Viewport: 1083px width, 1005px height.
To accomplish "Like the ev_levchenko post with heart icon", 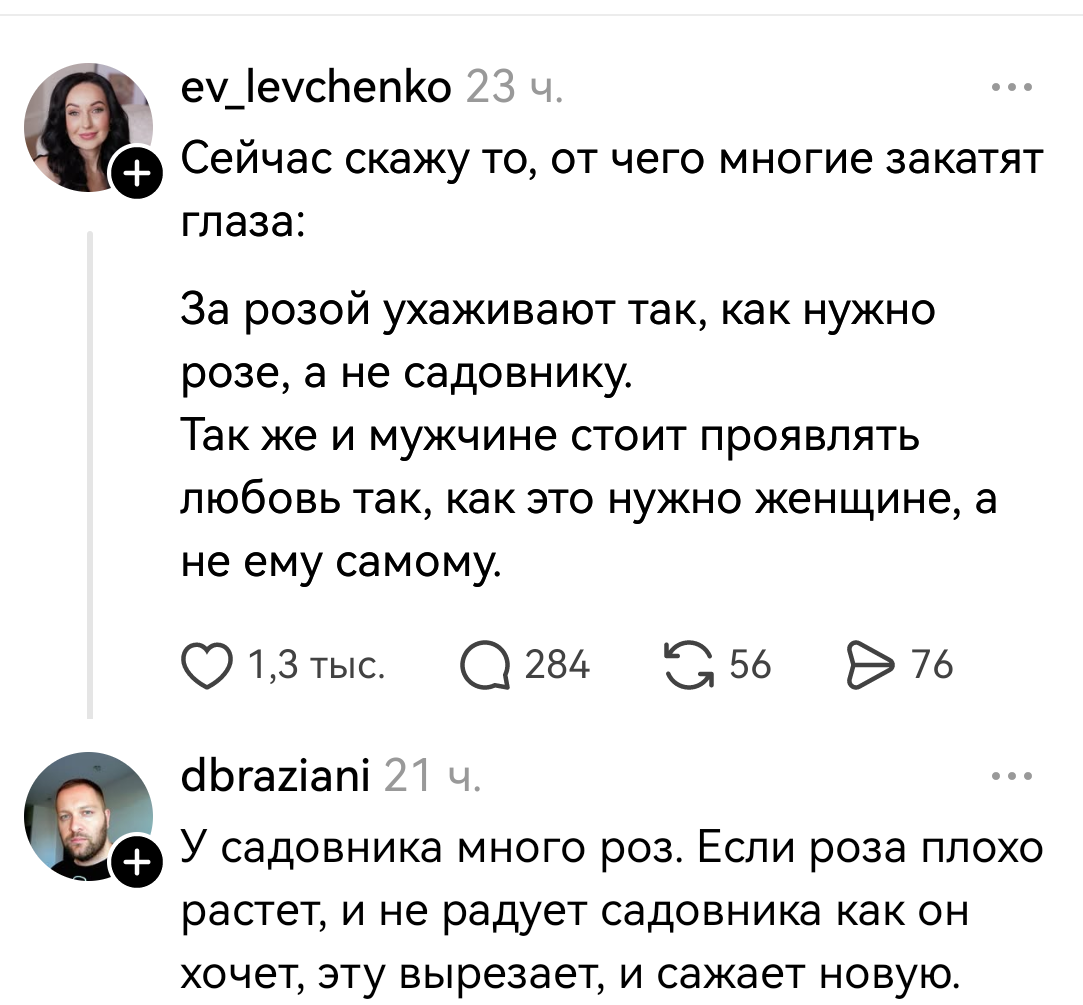I will coord(207,663).
